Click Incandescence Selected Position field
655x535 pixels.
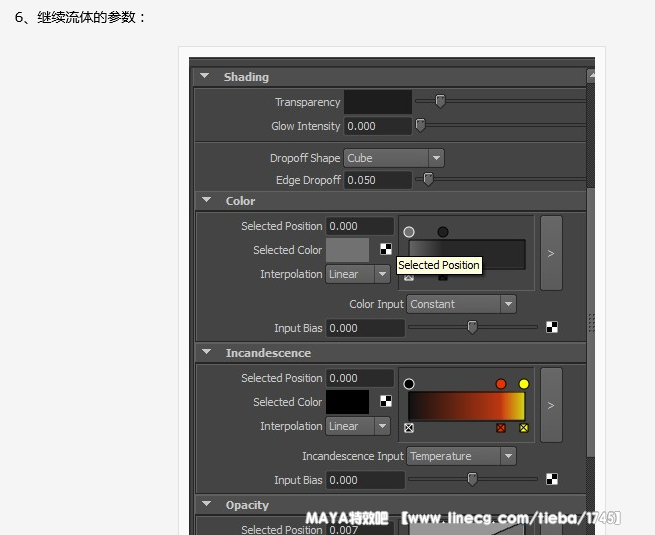point(360,378)
